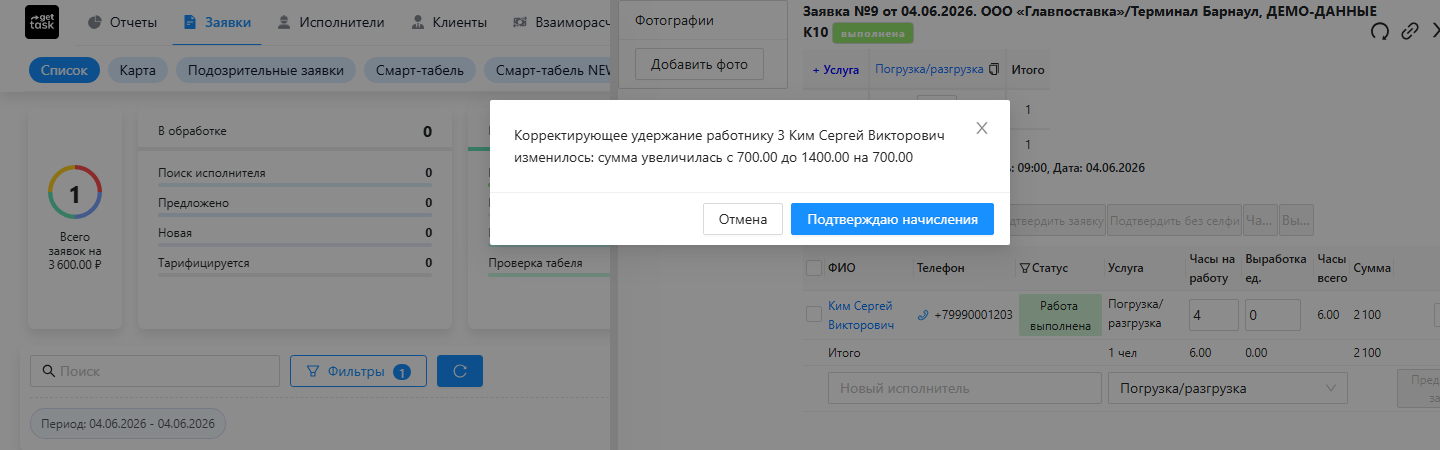Click the Поиск исполнителя status row

tap(295, 173)
